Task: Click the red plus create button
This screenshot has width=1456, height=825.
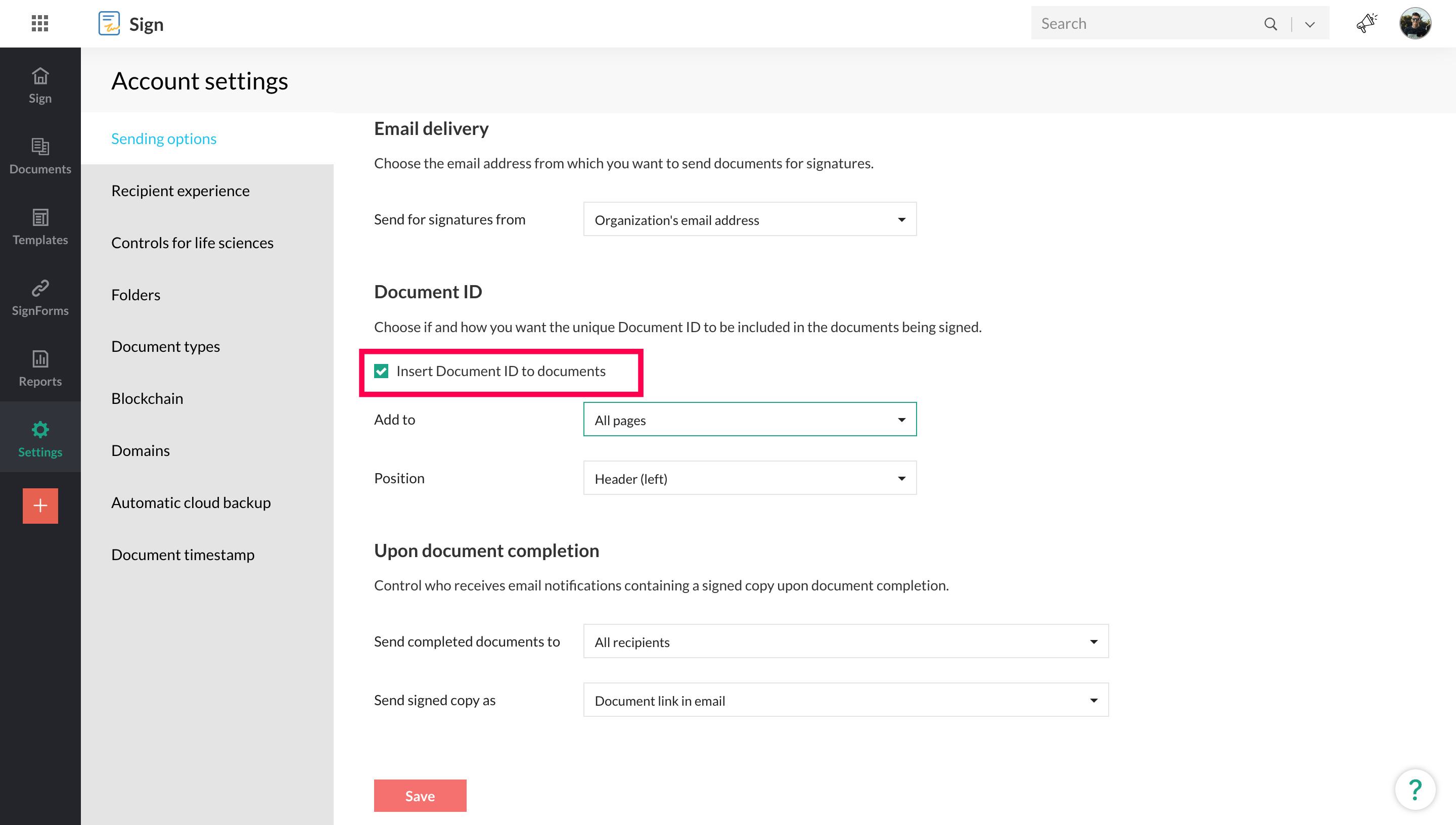Action: tap(39, 506)
